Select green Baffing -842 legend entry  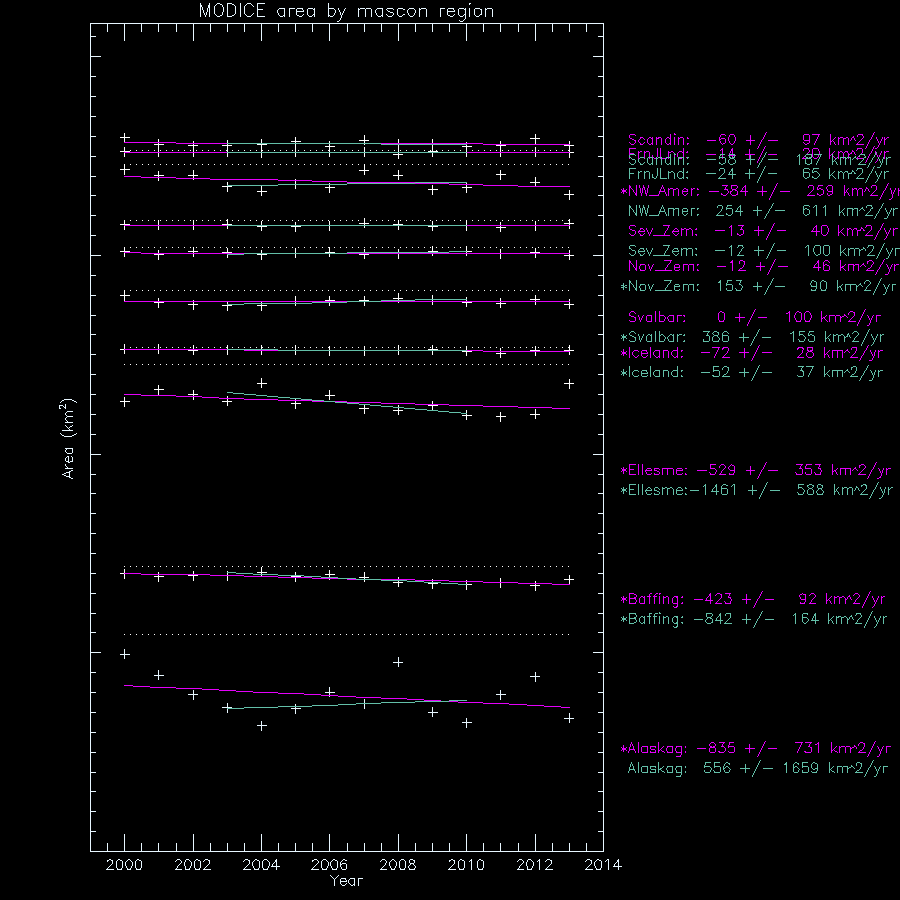753,620
